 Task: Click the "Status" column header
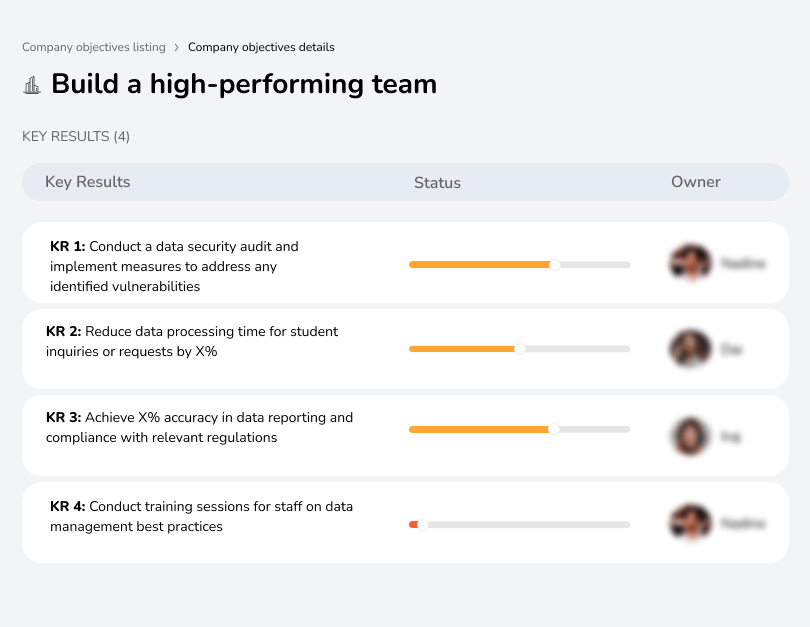click(x=437, y=183)
